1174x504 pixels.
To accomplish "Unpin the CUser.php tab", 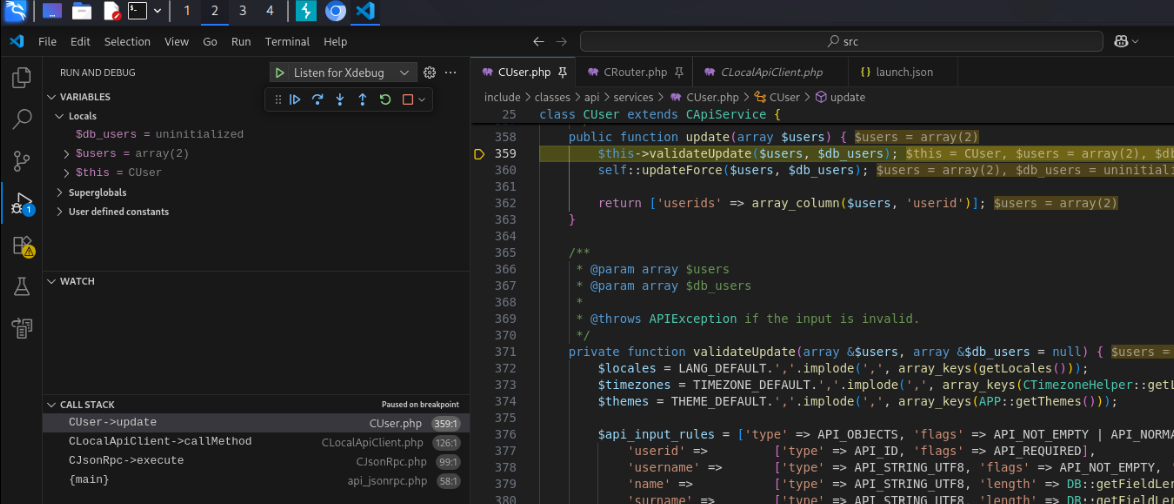I will point(563,73).
